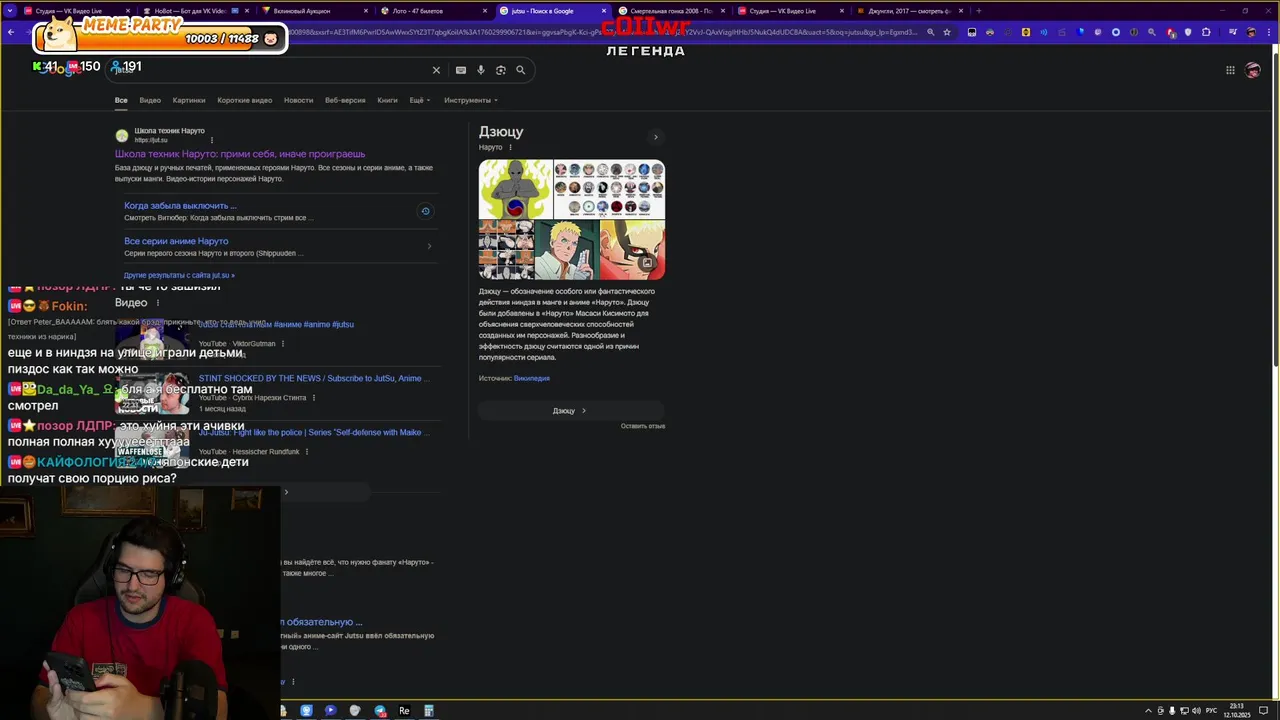The image size is (1280, 720).
Task: Open the on-screen keyboard icon in search bar
Action: [x=460, y=70]
